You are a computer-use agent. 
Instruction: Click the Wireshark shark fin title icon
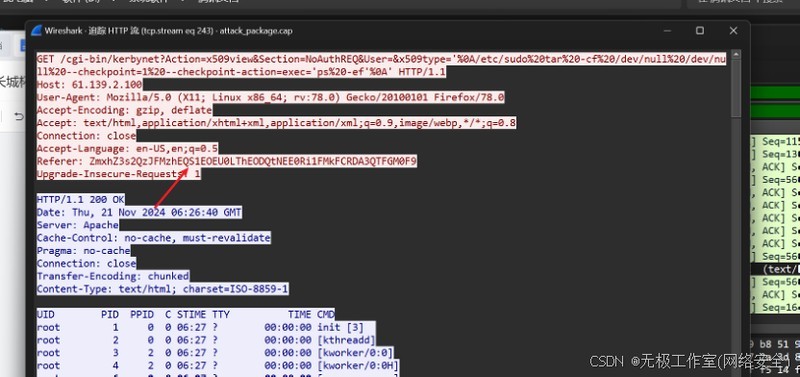point(37,31)
